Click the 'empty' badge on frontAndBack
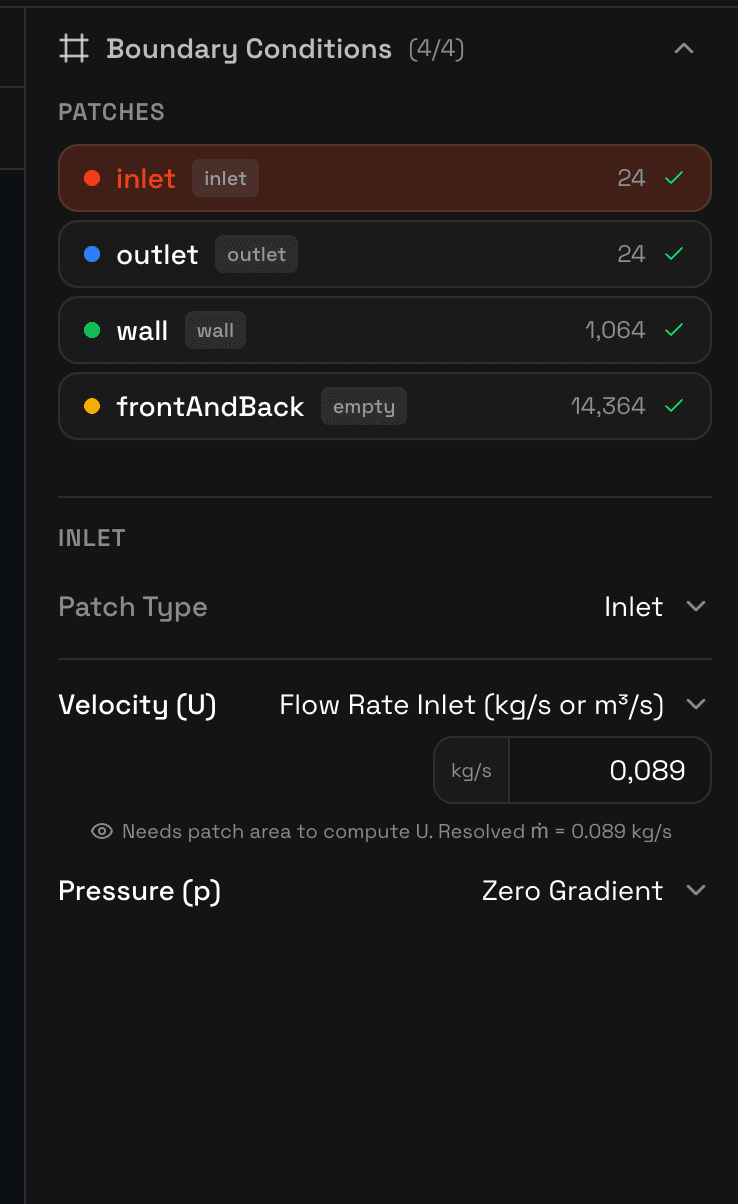The width and height of the screenshot is (738, 1204). click(363, 406)
